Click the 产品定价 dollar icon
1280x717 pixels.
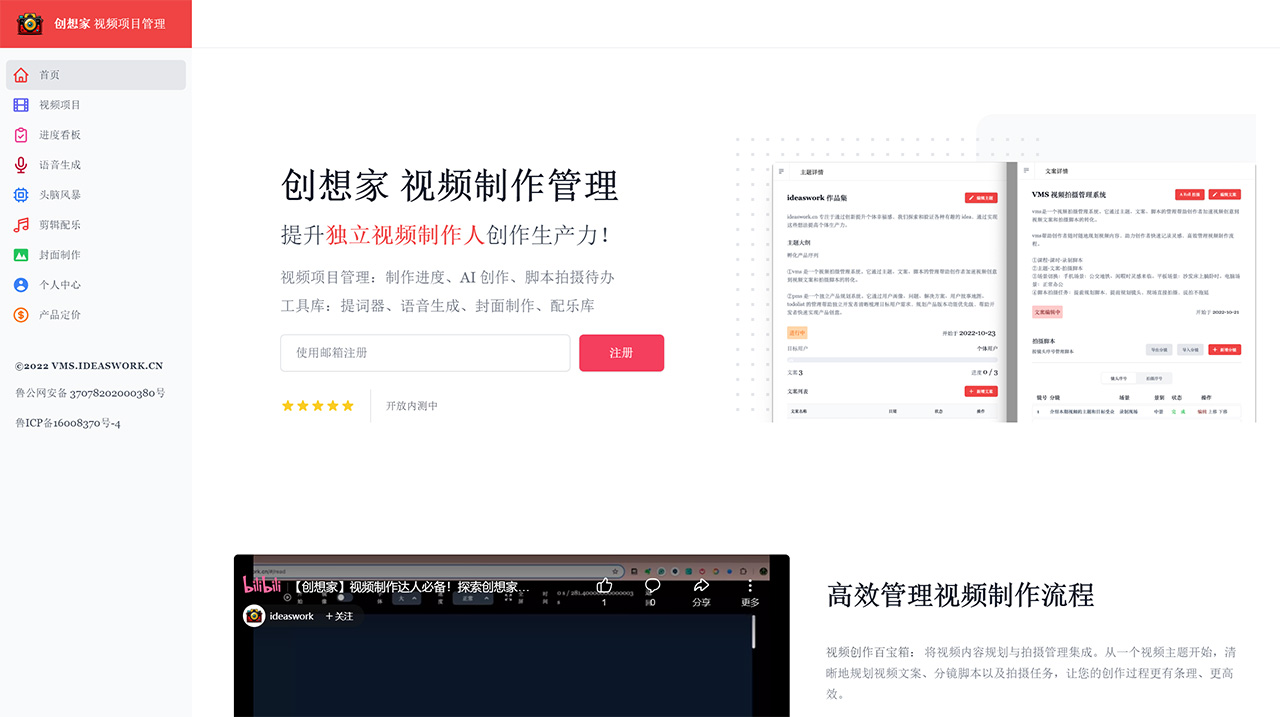pyautogui.click(x=20, y=314)
